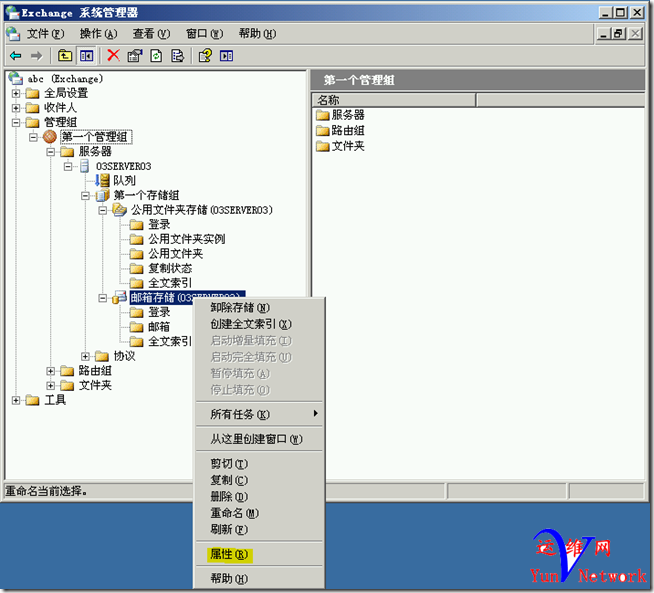Click the 队列 queue icon
This screenshot has width=654, height=593.
[x=102, y=180]
